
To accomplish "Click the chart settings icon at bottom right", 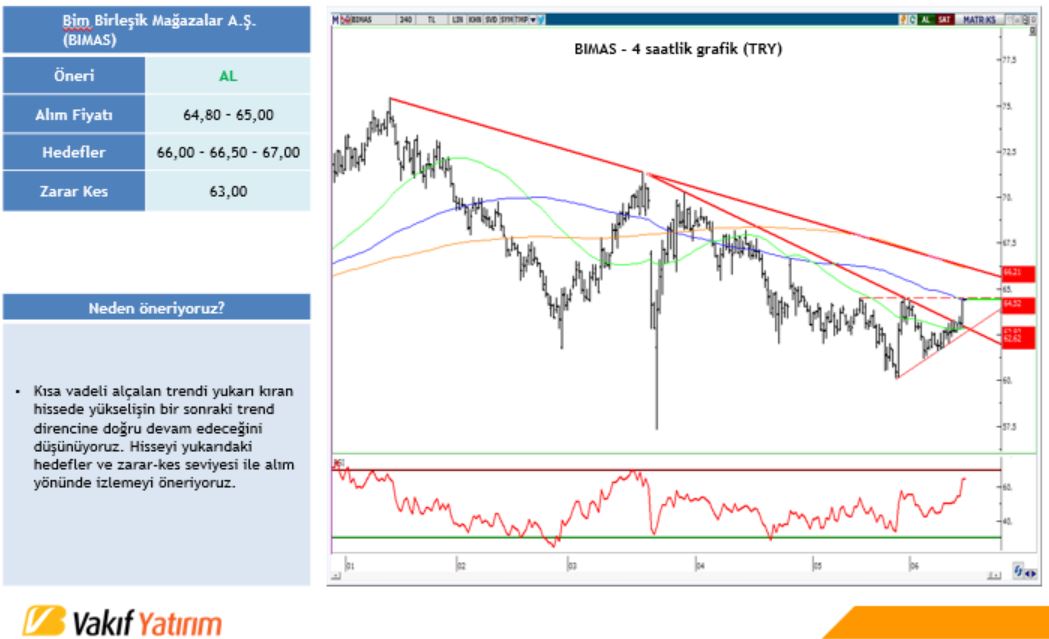I will (1018, 571).
